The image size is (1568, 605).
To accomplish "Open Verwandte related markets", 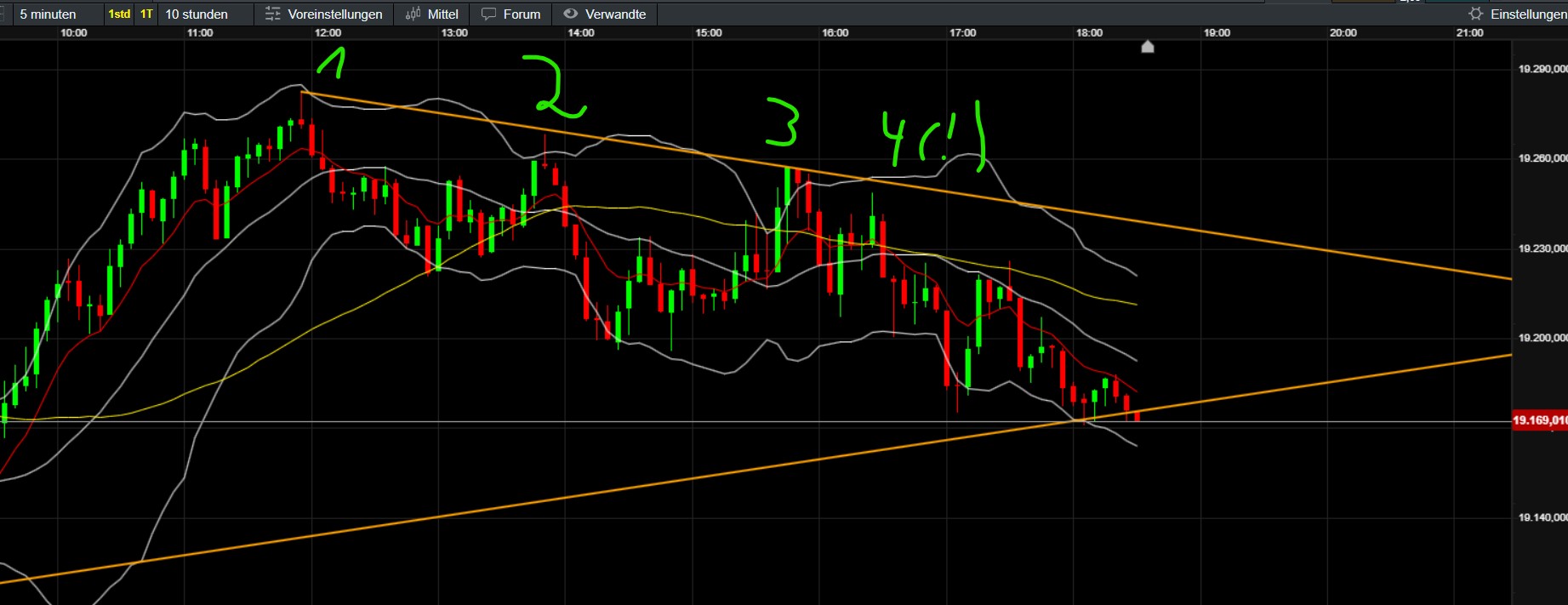I will (x=615, y=14).
